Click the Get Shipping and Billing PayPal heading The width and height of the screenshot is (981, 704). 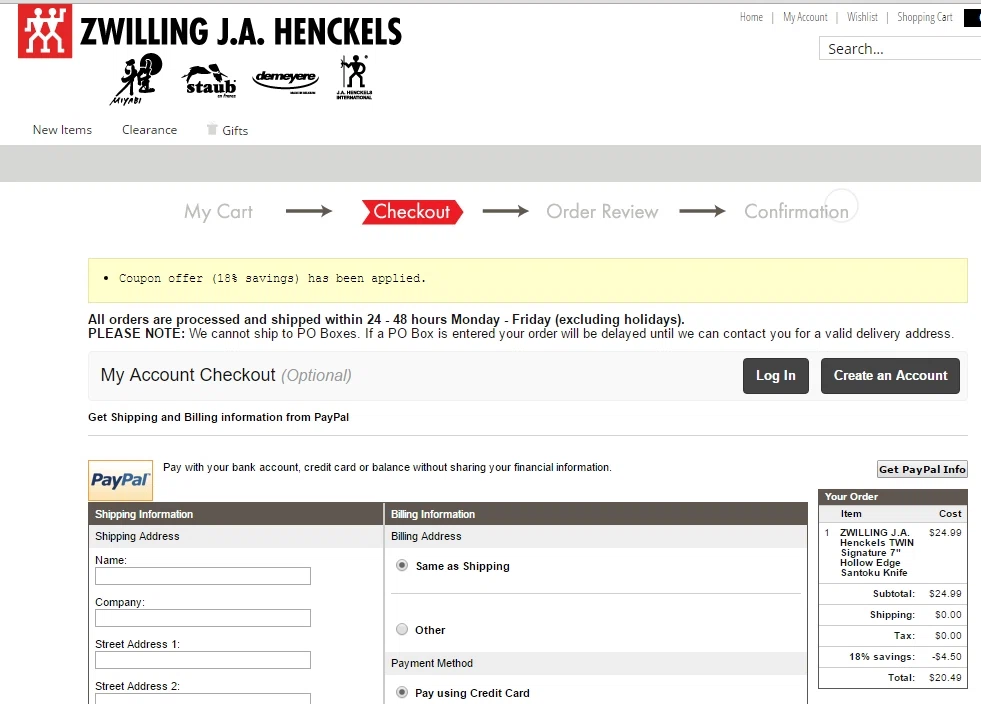click(x=218, y=417)
